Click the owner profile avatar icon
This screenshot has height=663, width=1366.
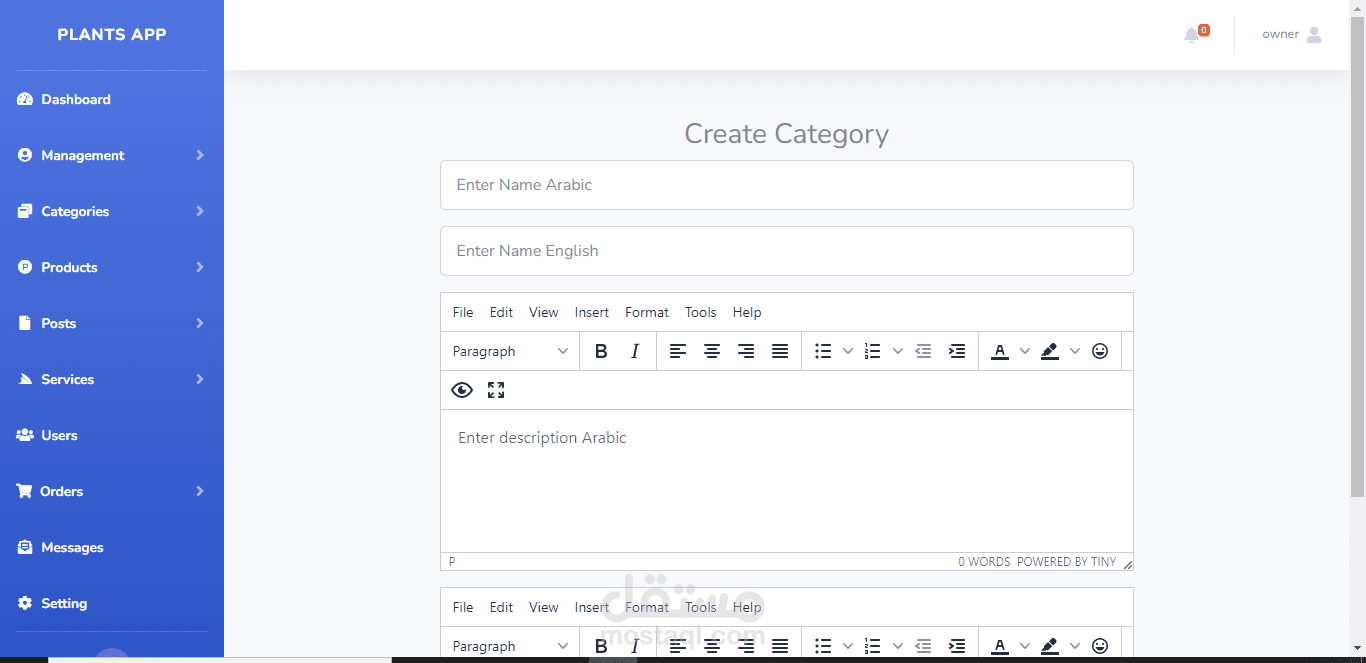[x=1314, y=35]
